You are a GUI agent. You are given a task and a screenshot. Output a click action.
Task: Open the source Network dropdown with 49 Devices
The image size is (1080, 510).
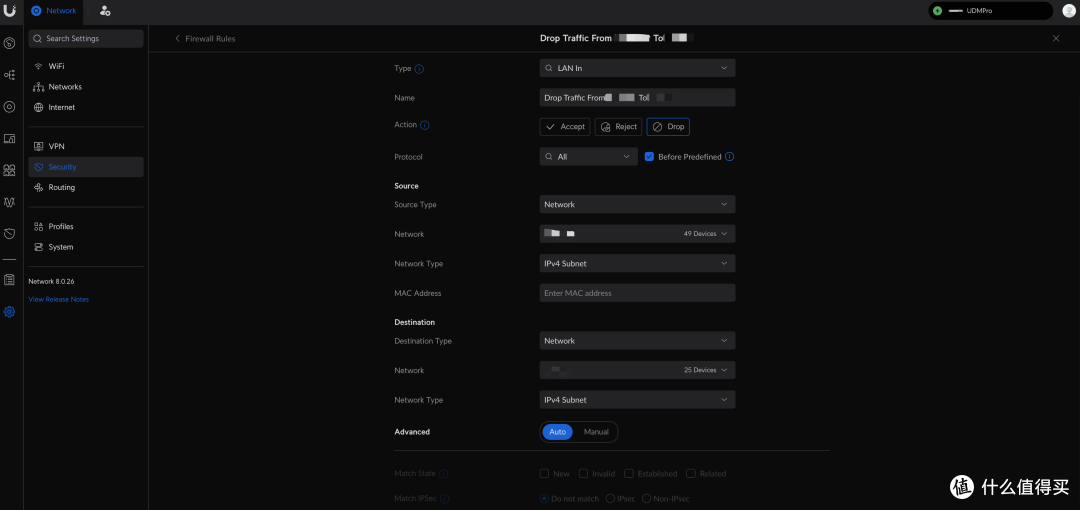[x=637, y=234]
